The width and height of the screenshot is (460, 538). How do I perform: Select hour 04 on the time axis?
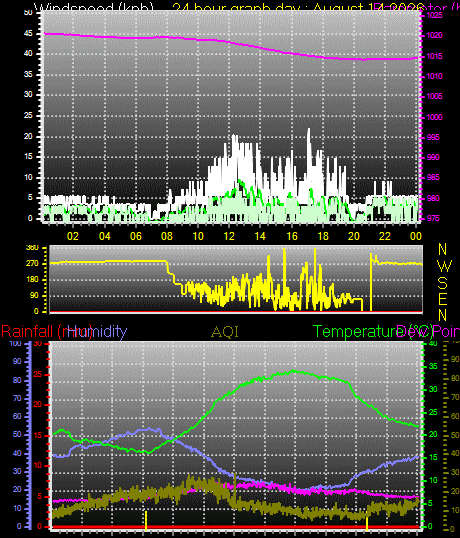coord(105,236)
